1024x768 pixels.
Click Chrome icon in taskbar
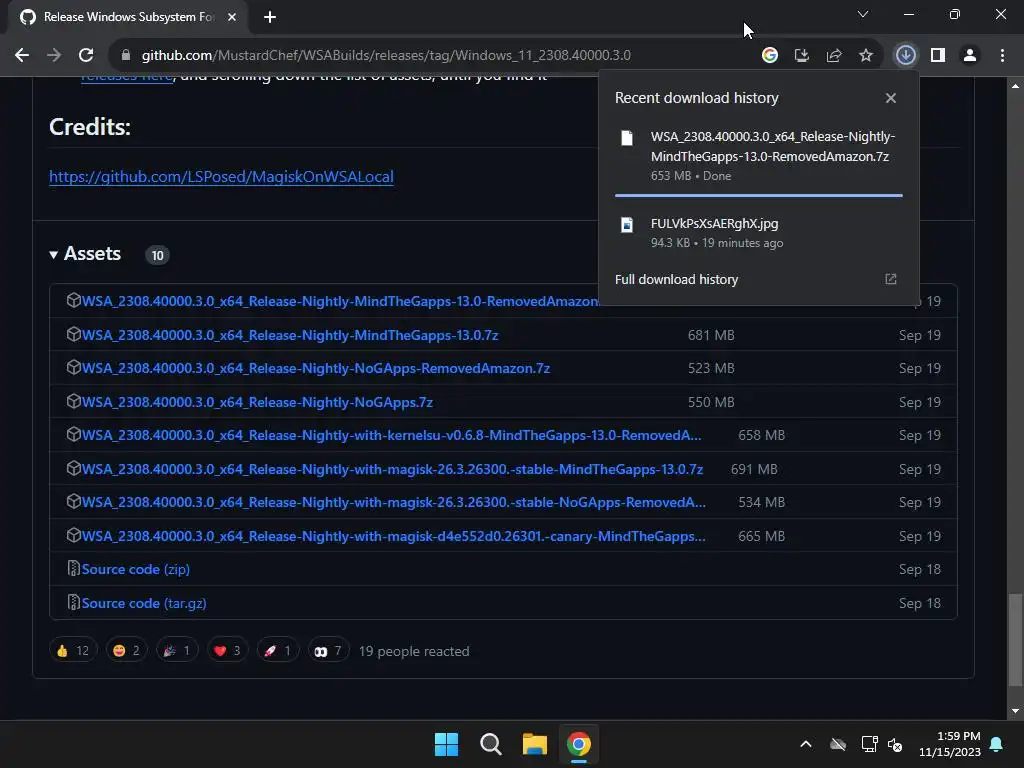[x=579, y=744]
